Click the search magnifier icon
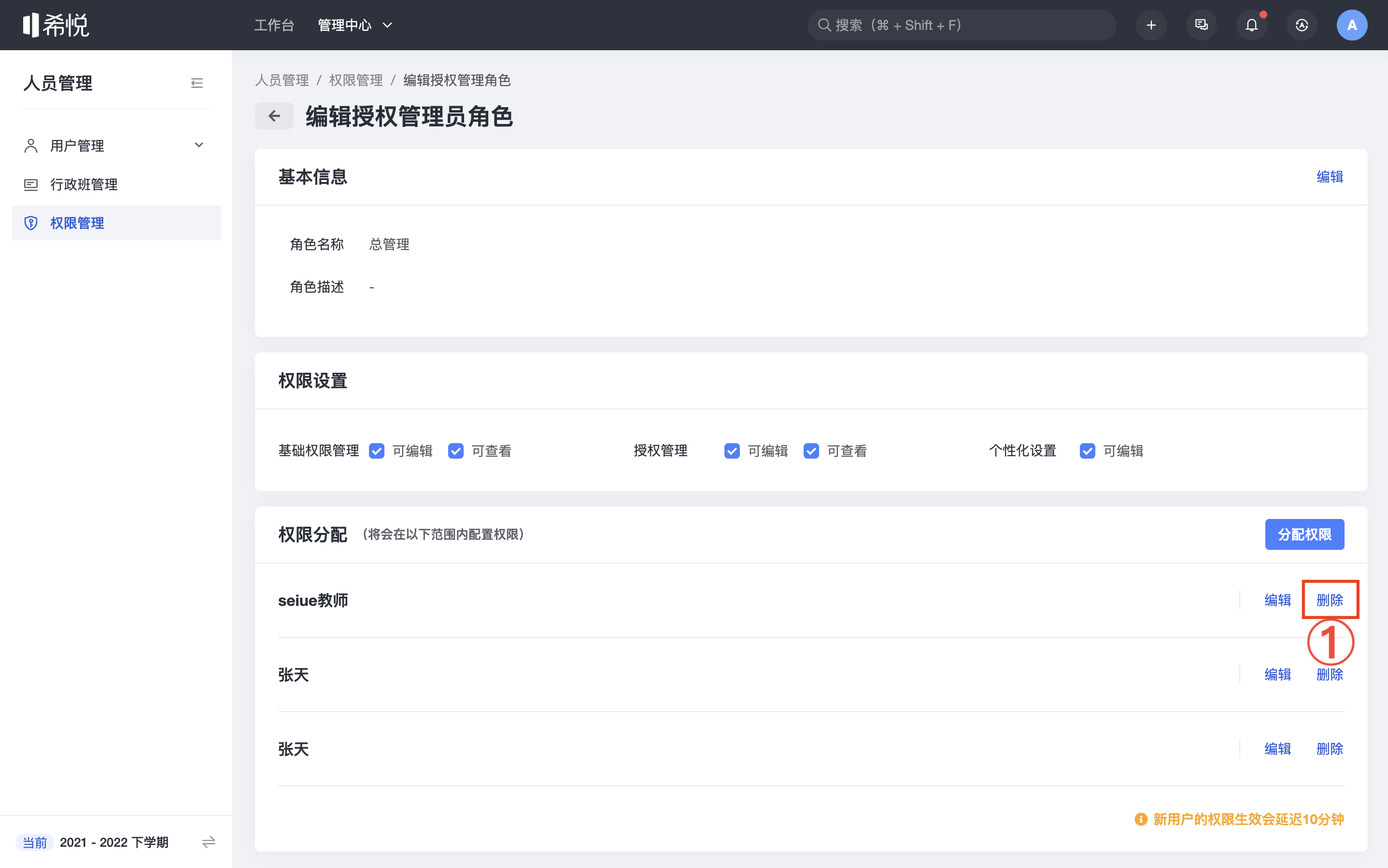The image size is (1388, 868). coord(824,25)
